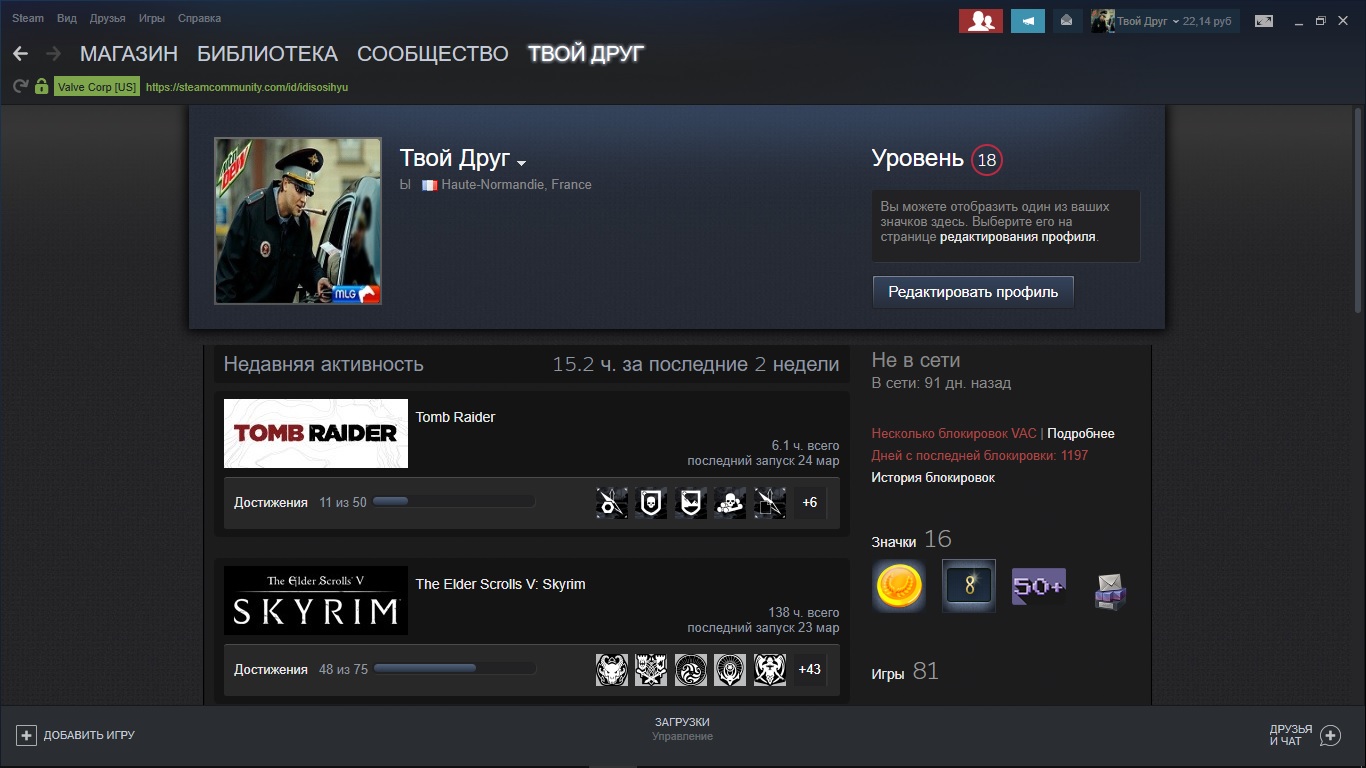Reload the page with refresh icon
This screenshot has height=768, width=1366.
[x=20, y=87]
